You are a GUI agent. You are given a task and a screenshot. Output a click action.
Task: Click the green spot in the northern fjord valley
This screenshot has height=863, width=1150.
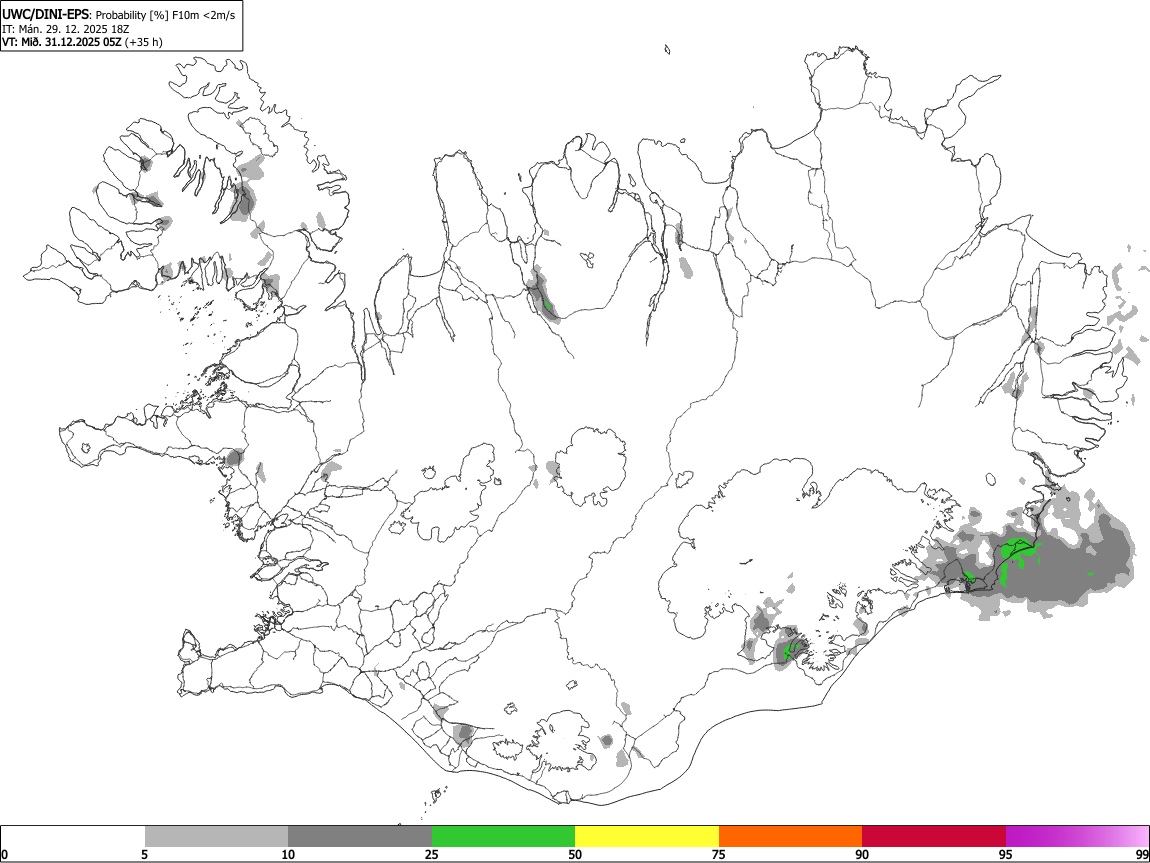pyautogui.click(x=546, y=304)
